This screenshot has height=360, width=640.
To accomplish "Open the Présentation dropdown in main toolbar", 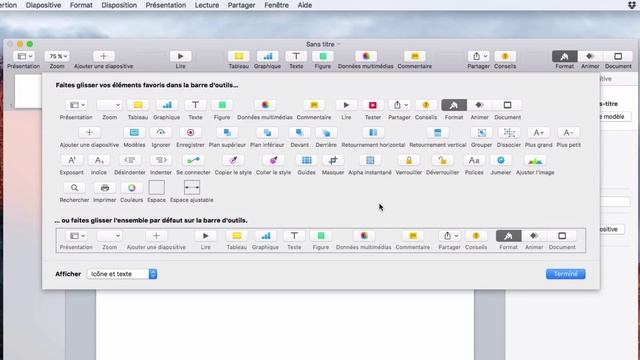I will pos(24,56).
